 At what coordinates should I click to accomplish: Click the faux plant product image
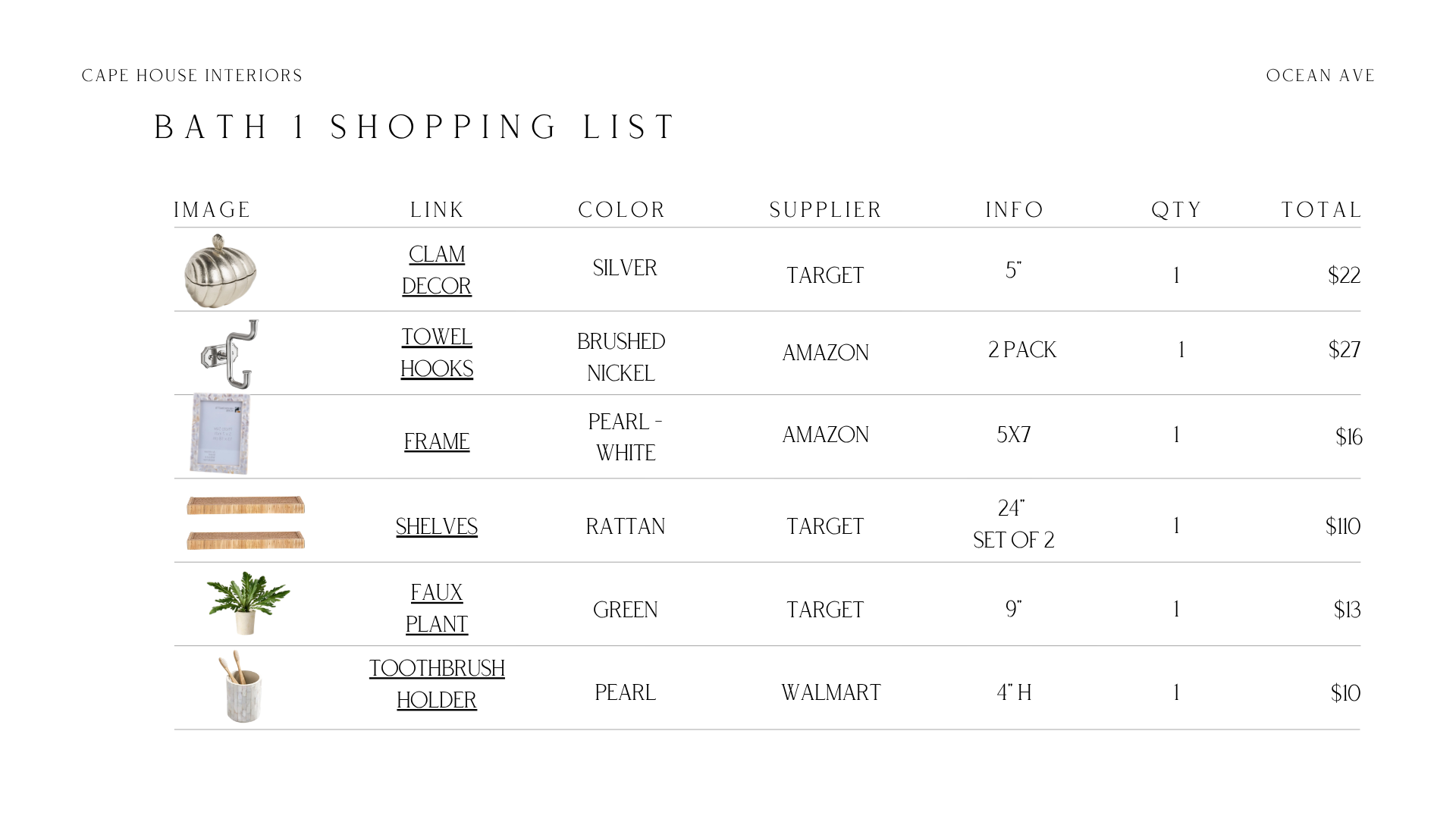247,603
